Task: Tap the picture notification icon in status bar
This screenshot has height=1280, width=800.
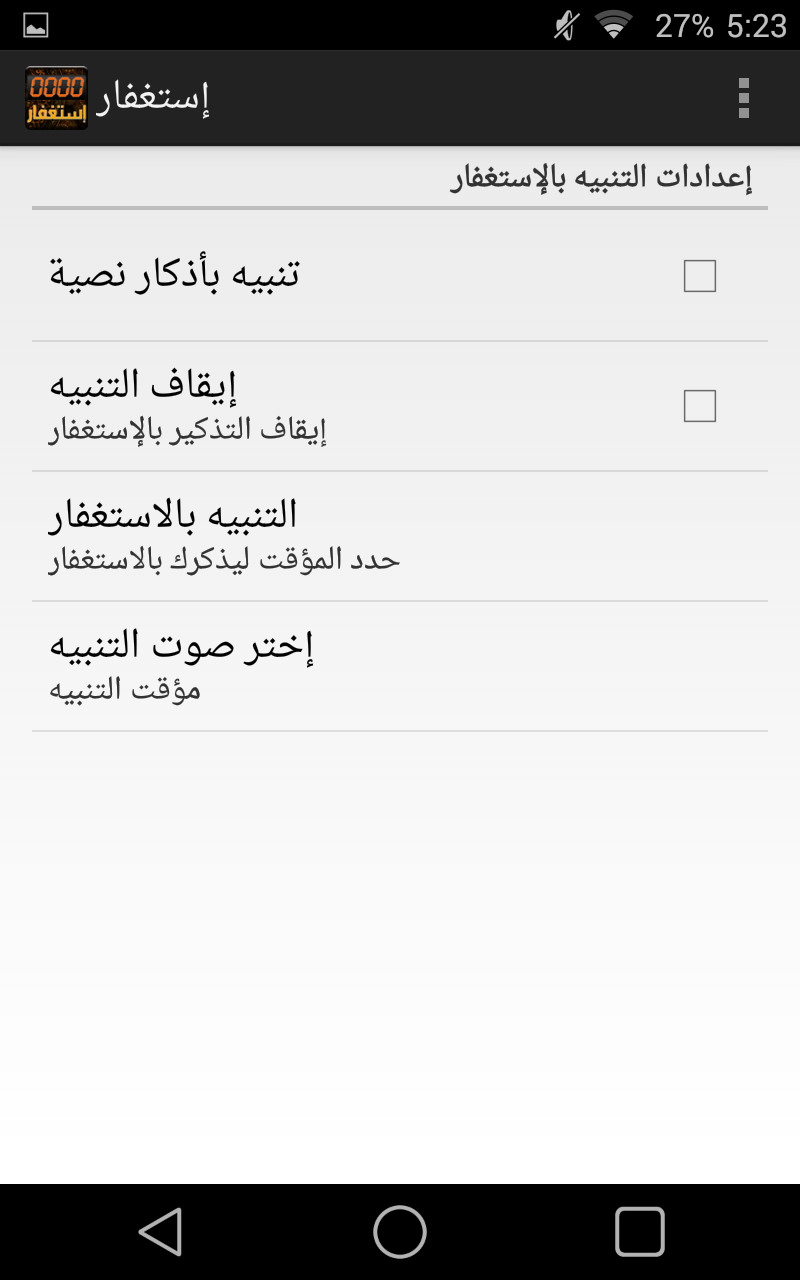Action: coord(36,26)
